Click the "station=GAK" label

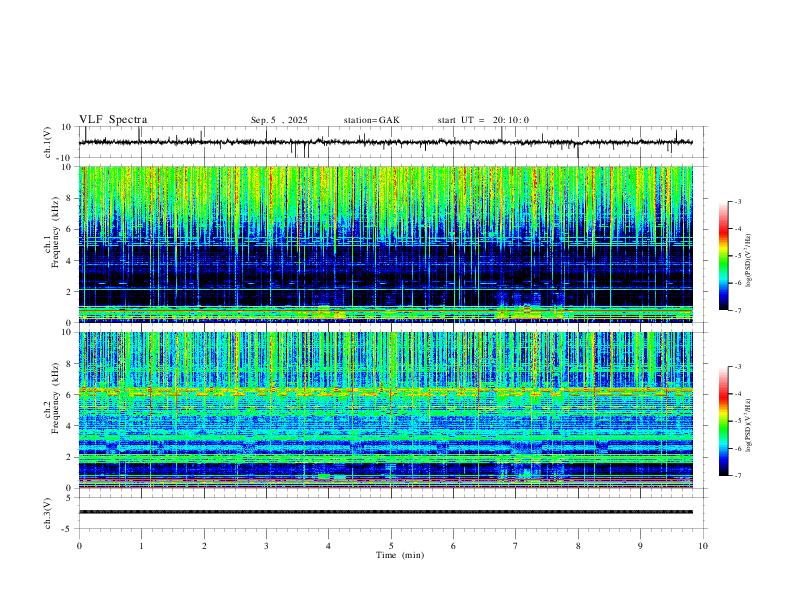(x=371, y=120)
